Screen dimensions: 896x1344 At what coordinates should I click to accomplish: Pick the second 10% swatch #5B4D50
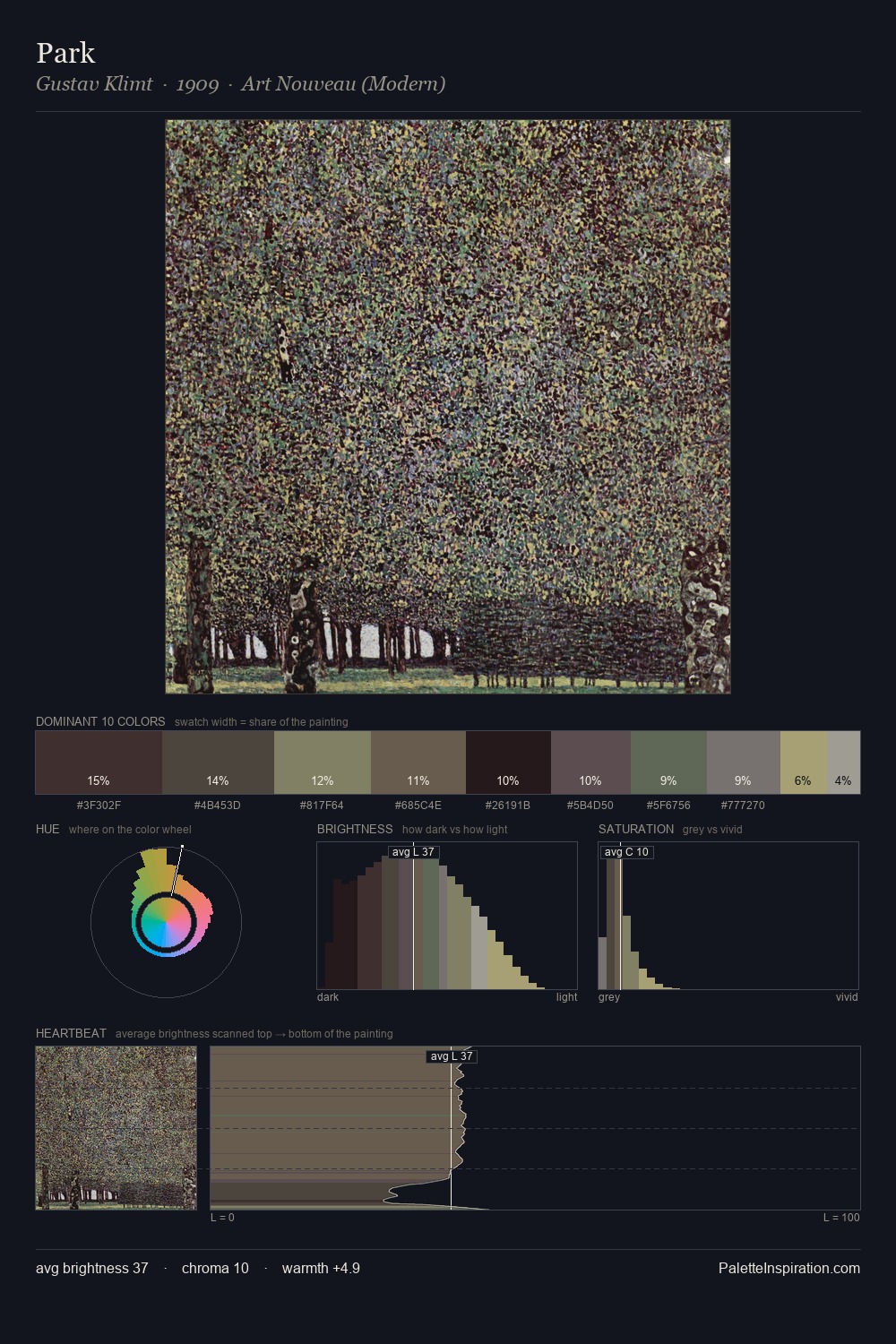(x=590, y=762)
